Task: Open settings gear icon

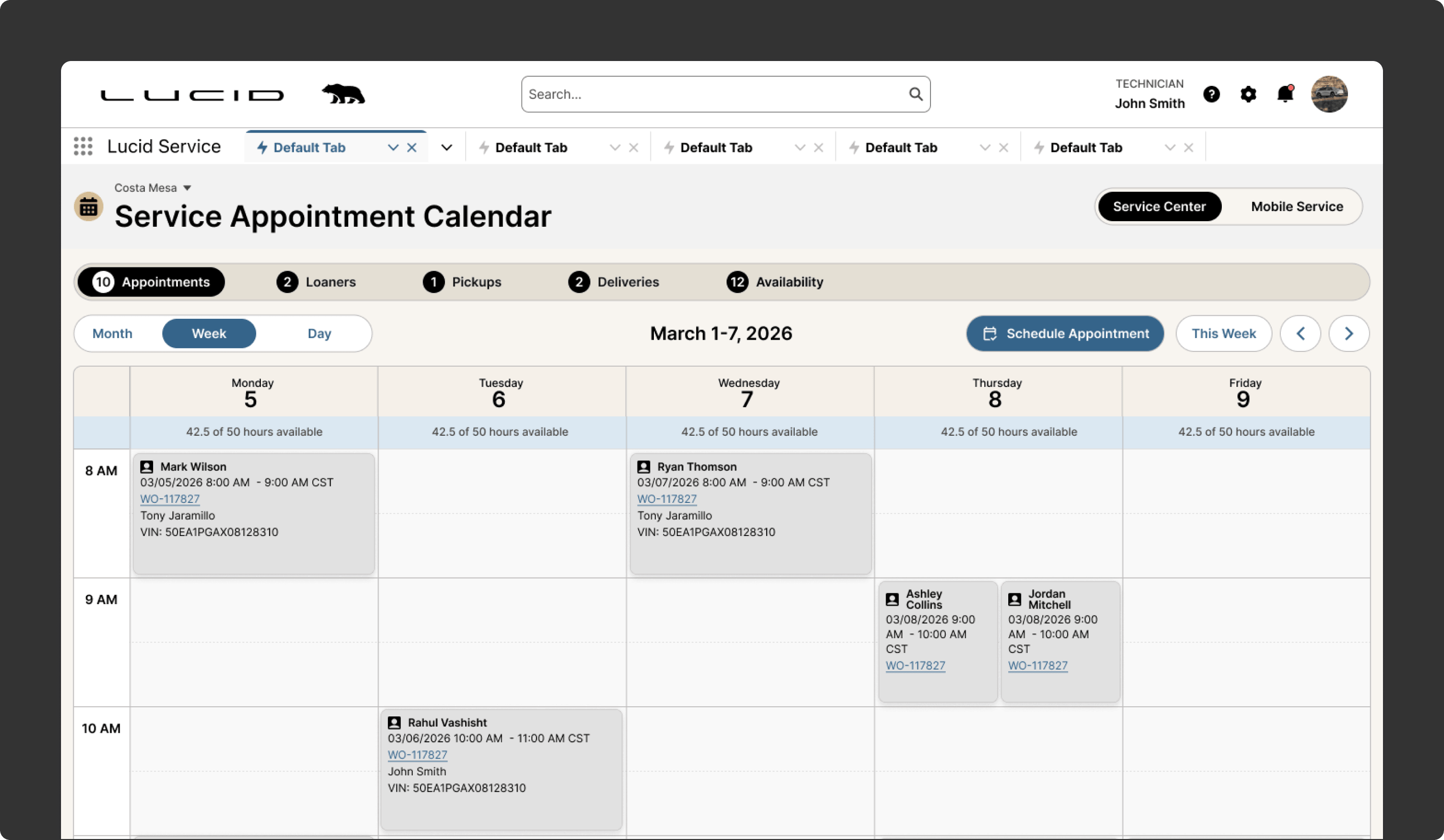Action: click(x=1248, y=94)
